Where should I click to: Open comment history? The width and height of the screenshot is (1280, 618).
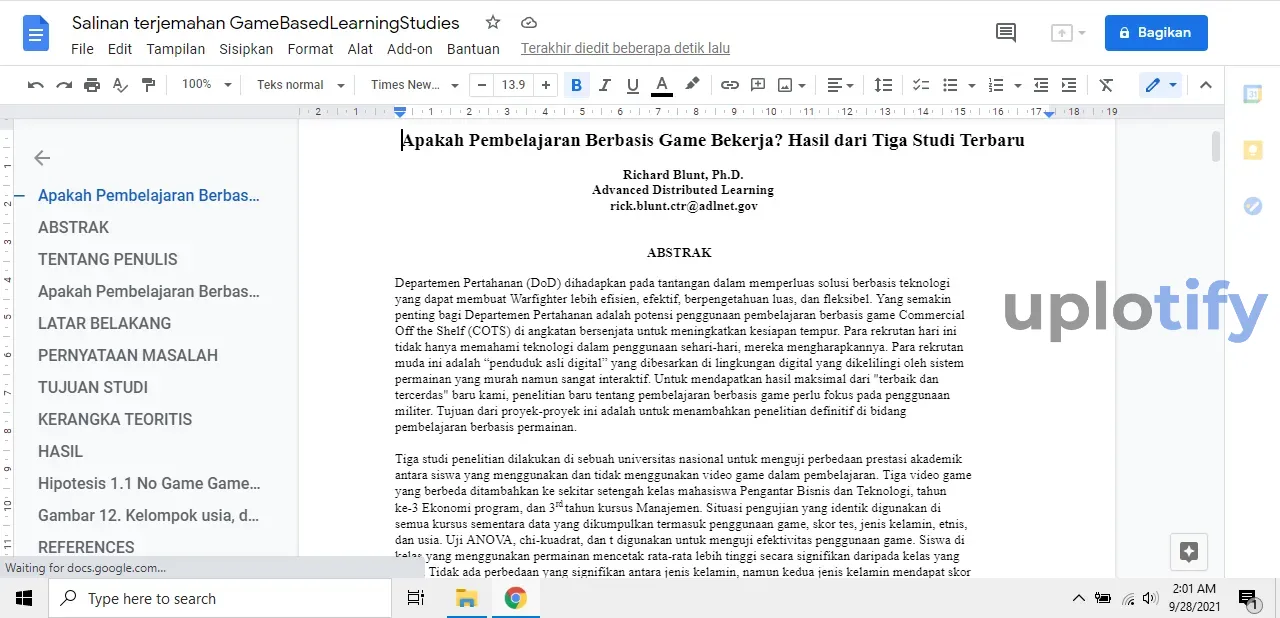pos(1006,33)
